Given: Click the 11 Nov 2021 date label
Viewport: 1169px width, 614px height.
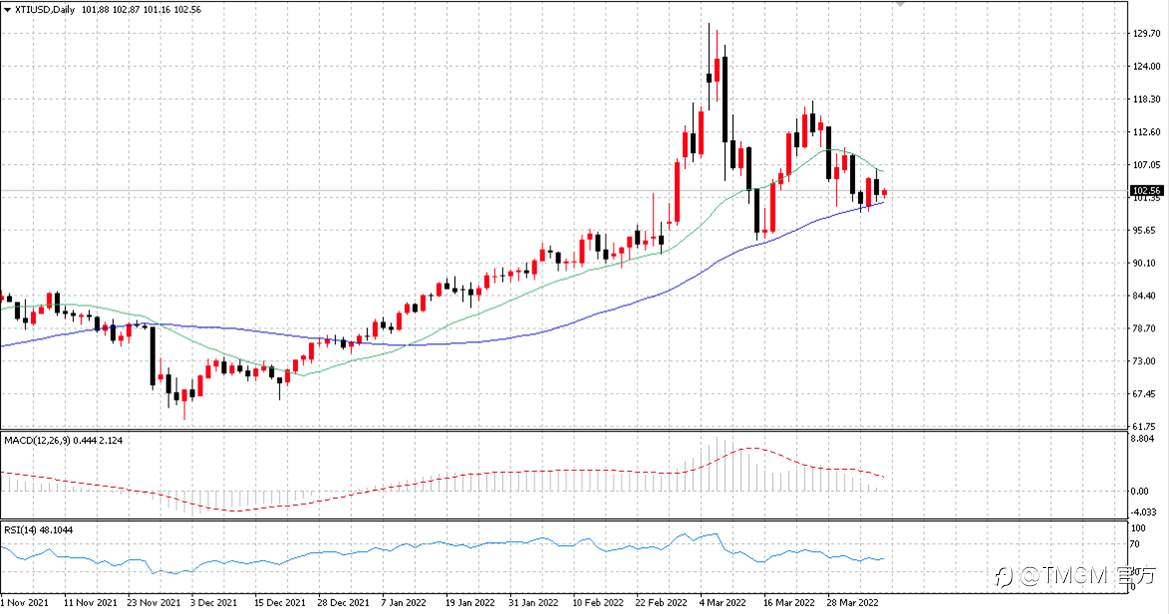Looking at the screenshot, I should (x=90, y=602).
